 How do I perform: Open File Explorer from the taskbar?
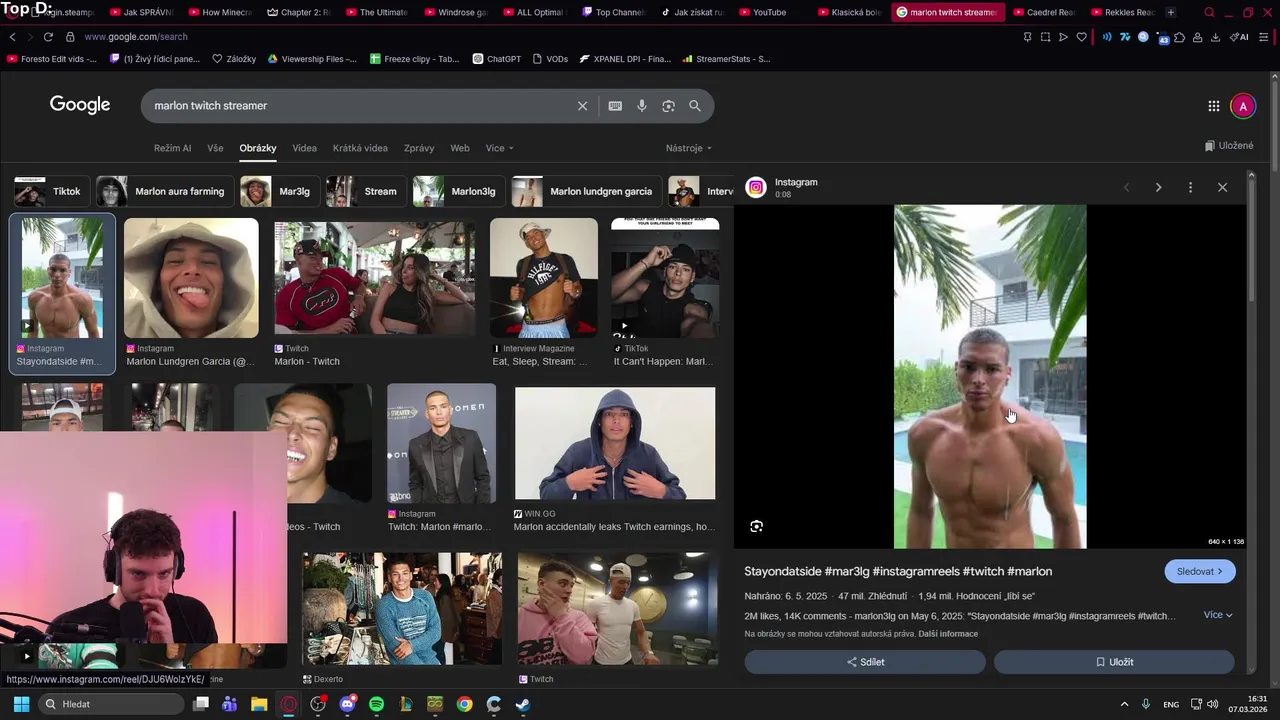pos(259,704)
